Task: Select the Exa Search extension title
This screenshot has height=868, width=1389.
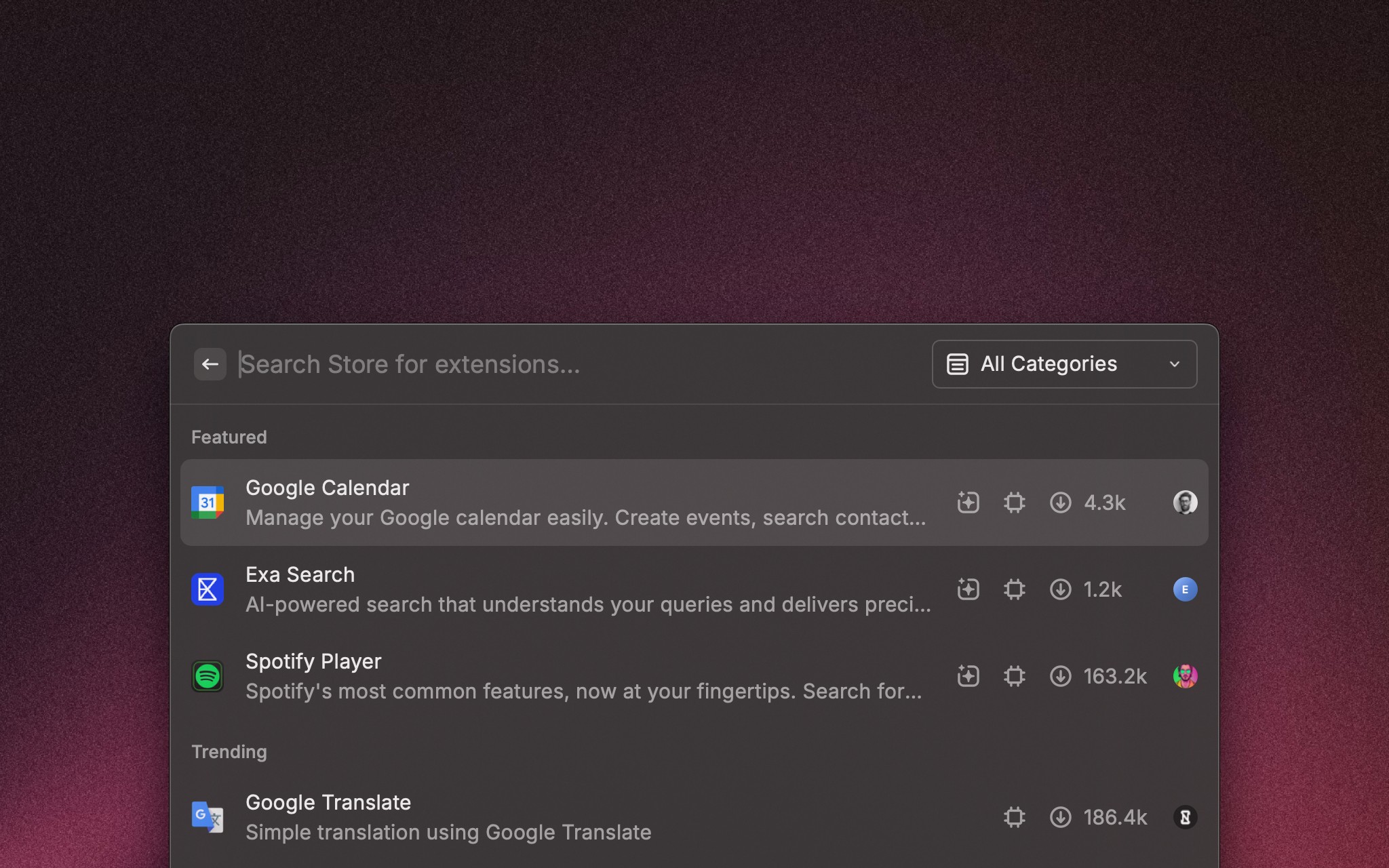Action: [300, 574]
